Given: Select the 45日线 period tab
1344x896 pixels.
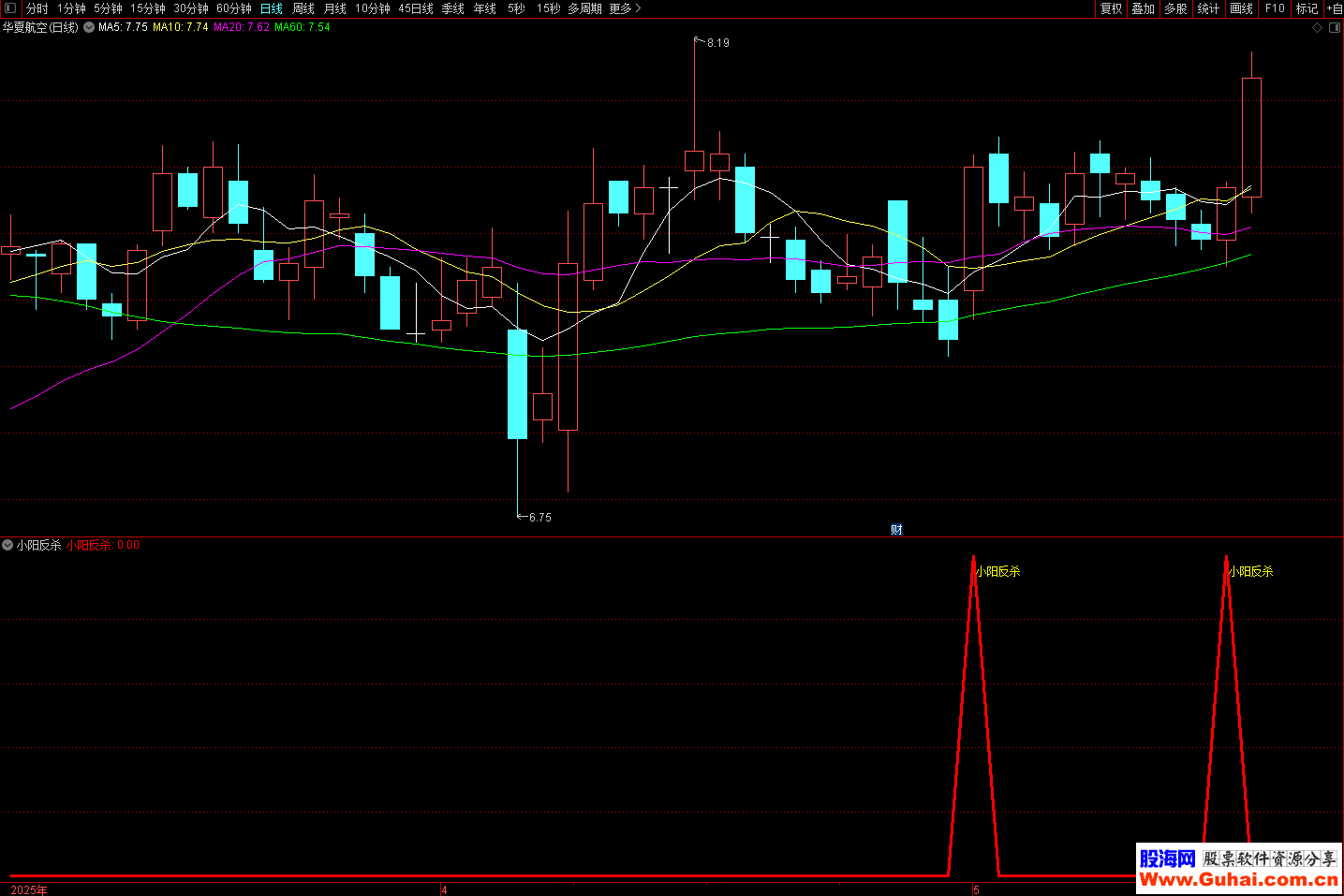Looking at the screenshot, I should 416,8.
